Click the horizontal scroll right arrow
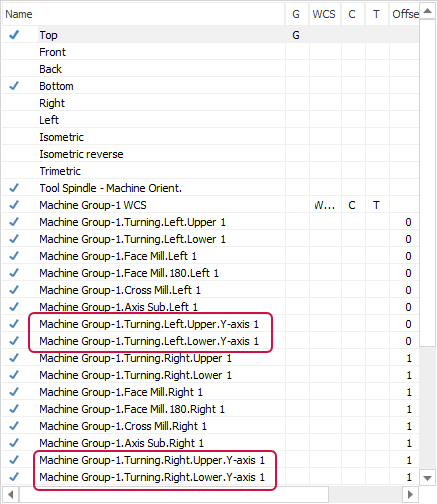The image size is (438, 504). 410,494
